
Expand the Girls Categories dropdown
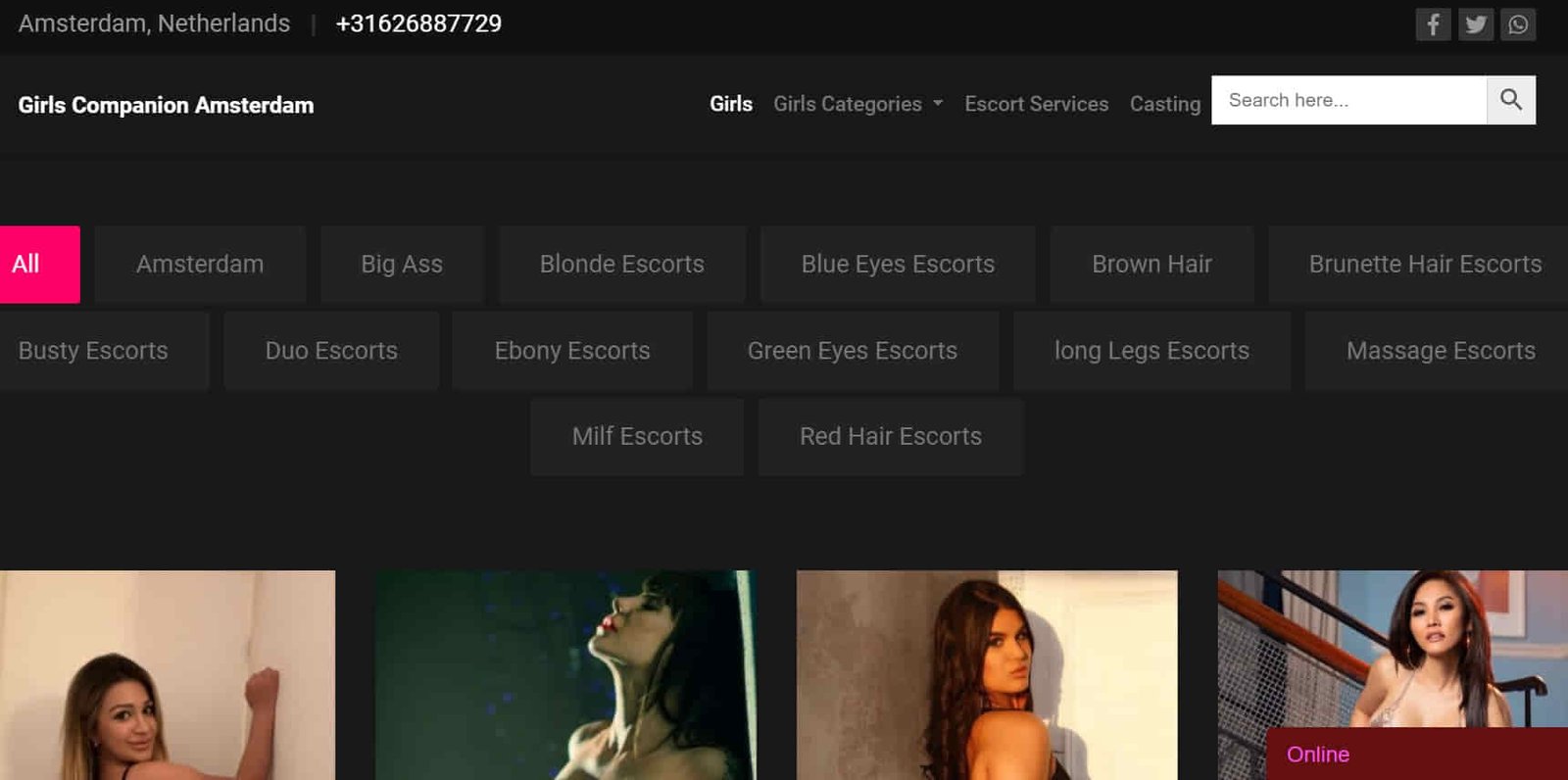pos(857,104)
